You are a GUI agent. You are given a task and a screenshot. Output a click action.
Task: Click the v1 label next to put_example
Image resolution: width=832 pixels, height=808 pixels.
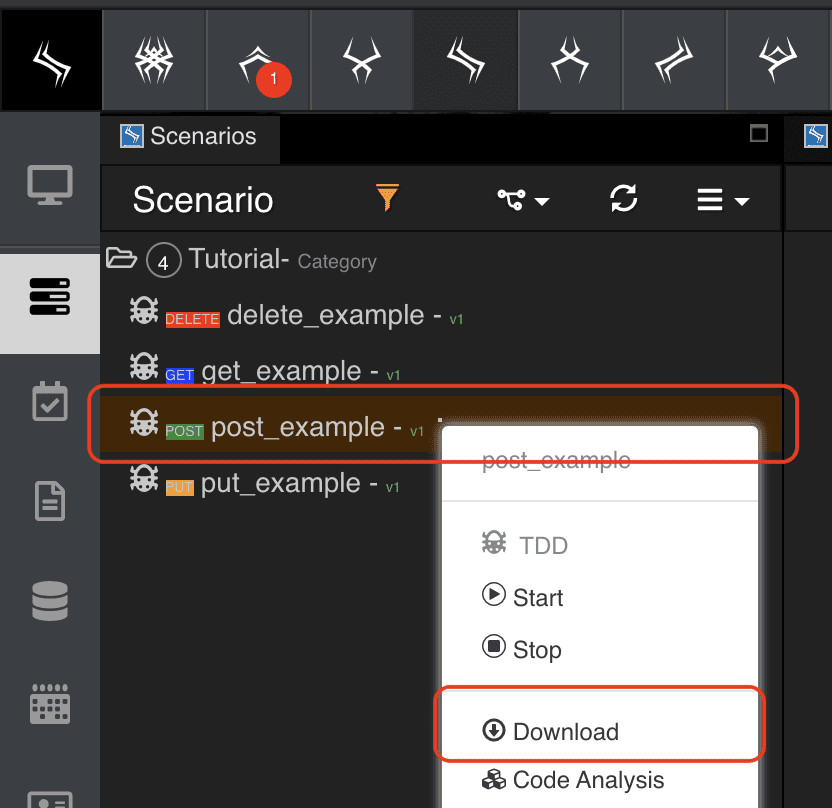click(x=393, y=487)
